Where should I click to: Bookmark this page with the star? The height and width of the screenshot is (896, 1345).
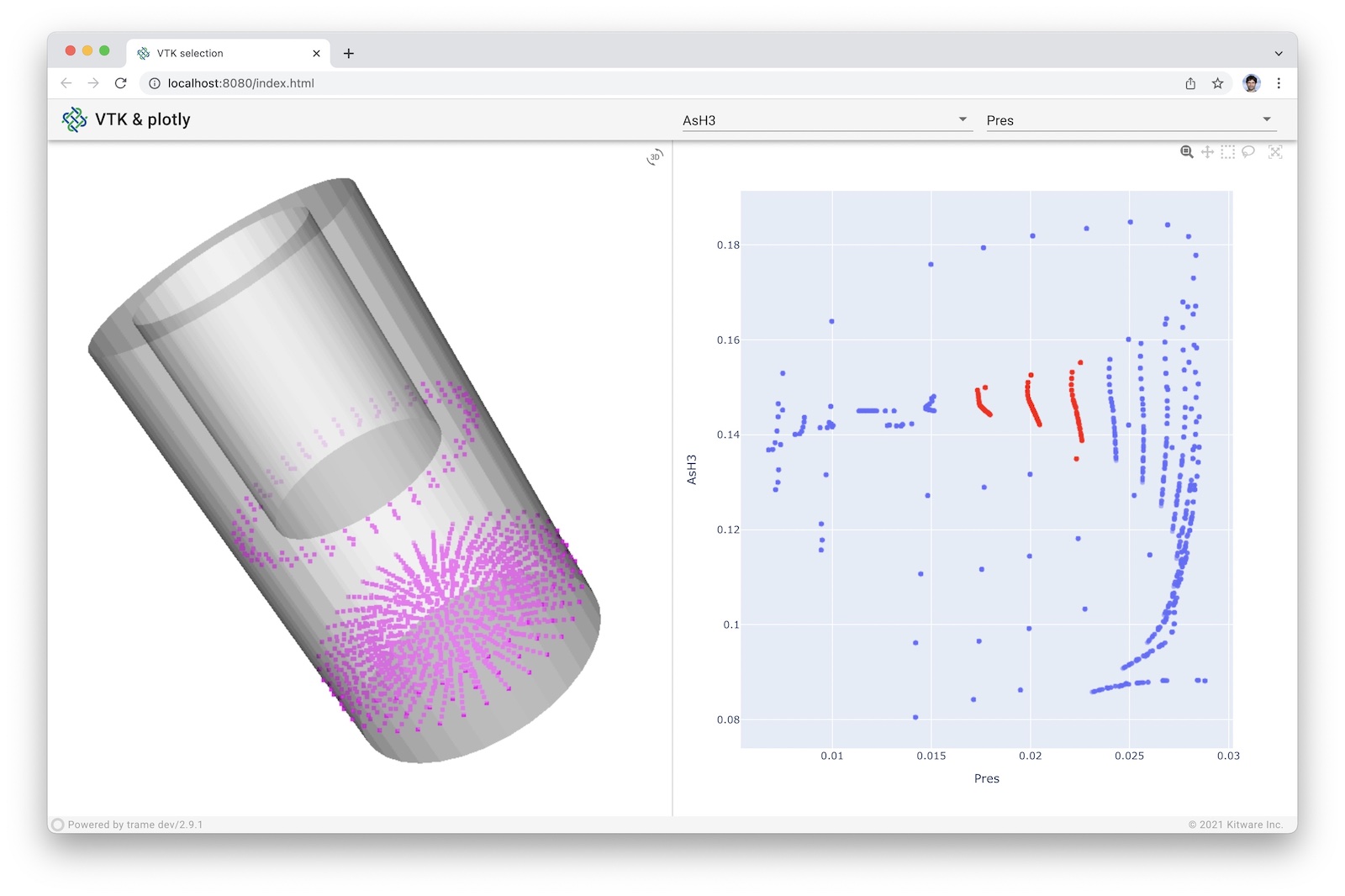pyautogui.click(x=1217, y=83)
